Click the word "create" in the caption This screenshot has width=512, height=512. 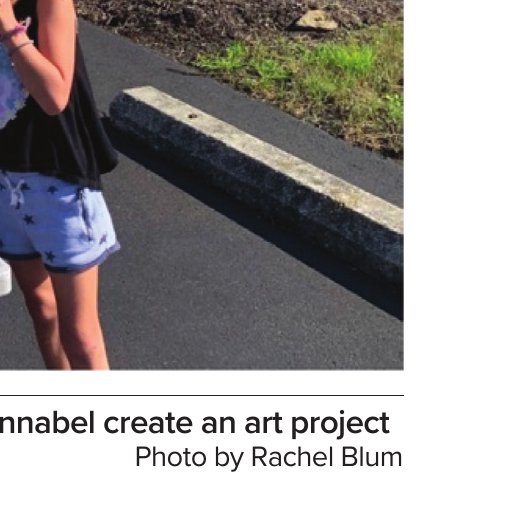click(x=148, y=423)
